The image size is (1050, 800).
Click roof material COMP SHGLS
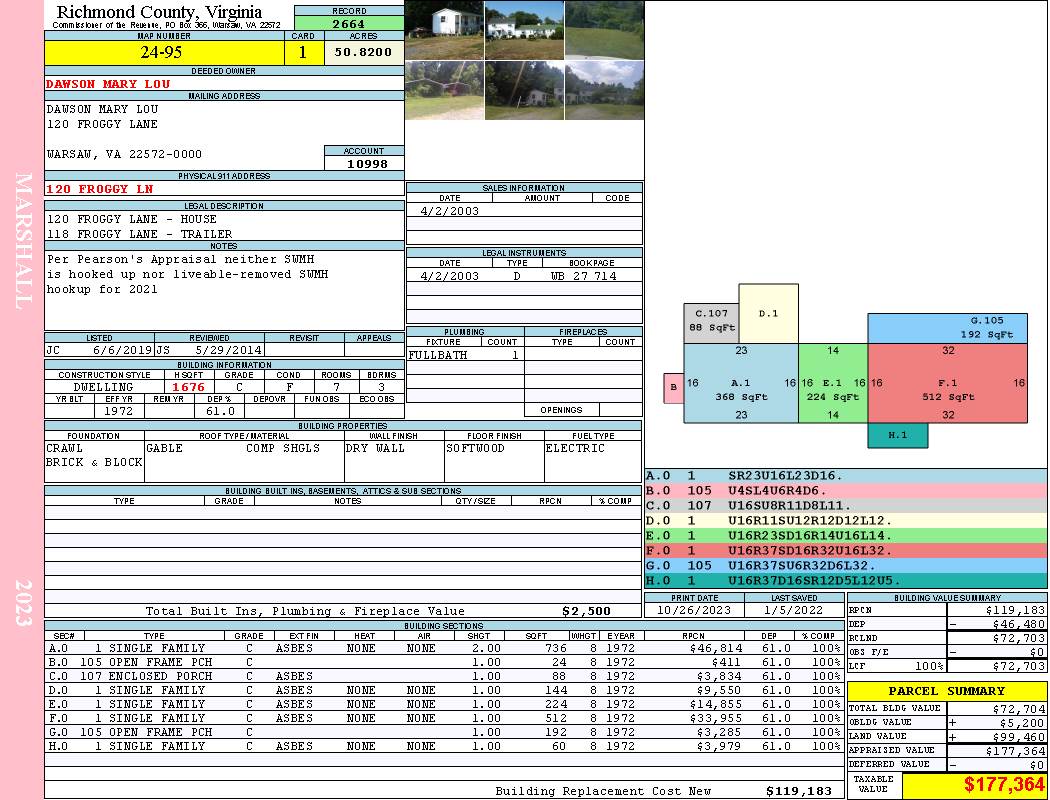(283, 448)
